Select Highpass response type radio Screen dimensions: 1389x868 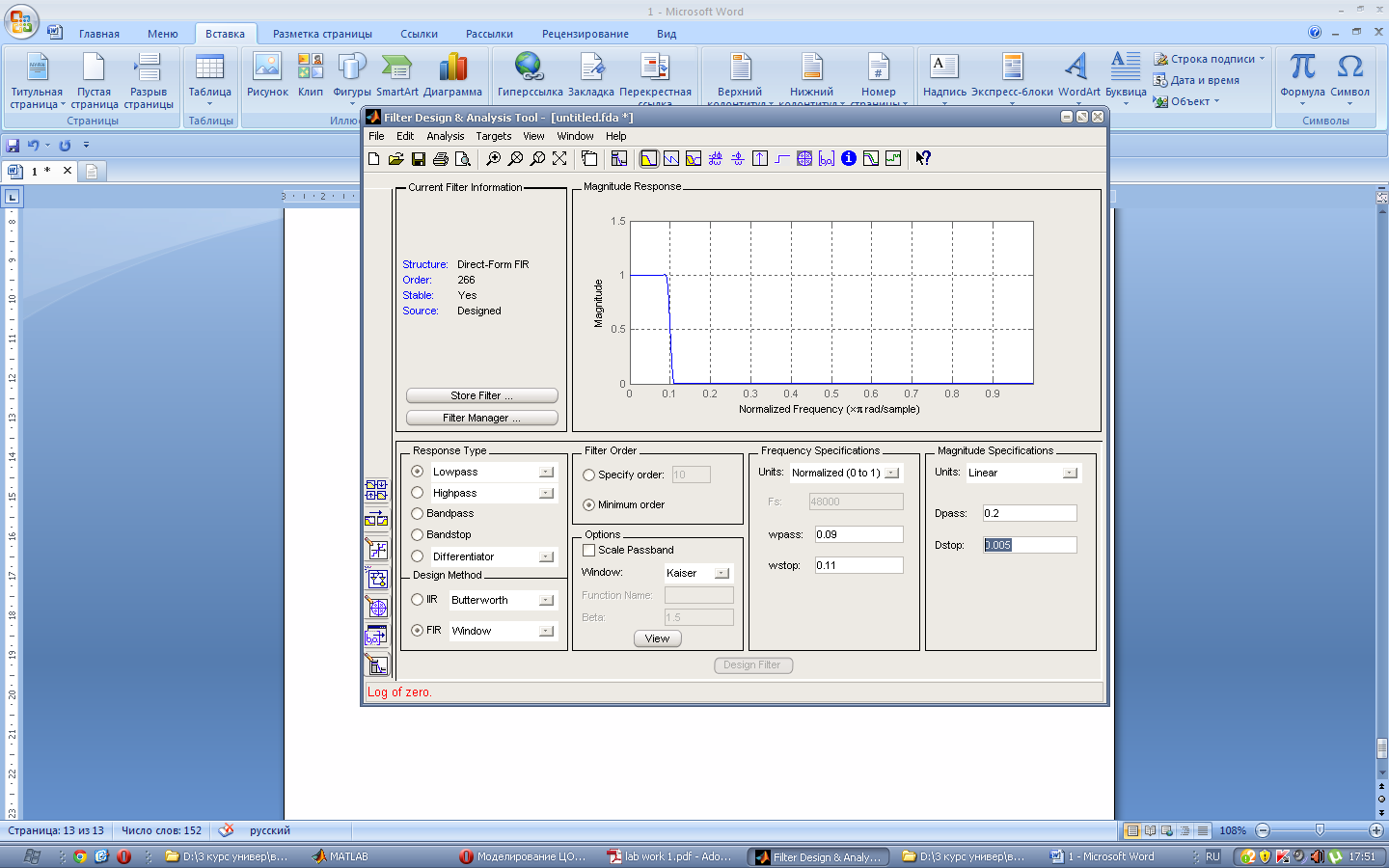tap(418, 493)
